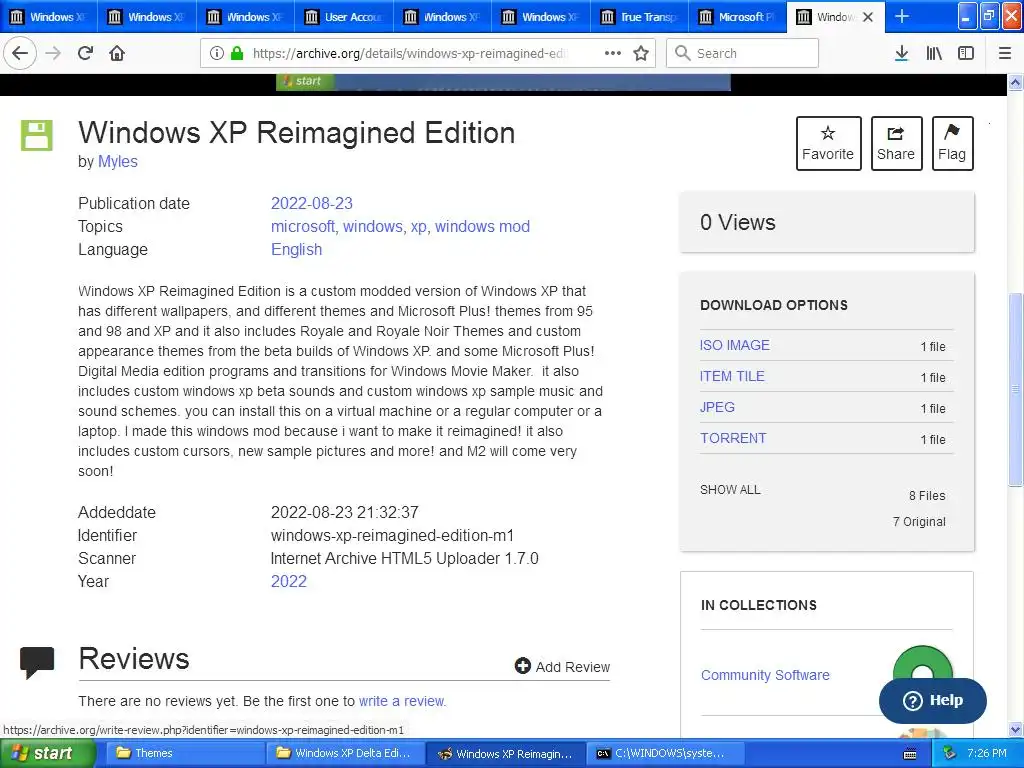Reload the current page
Image resolution: width=1024 pixels, height=768 pixels.
pos(85,53)
